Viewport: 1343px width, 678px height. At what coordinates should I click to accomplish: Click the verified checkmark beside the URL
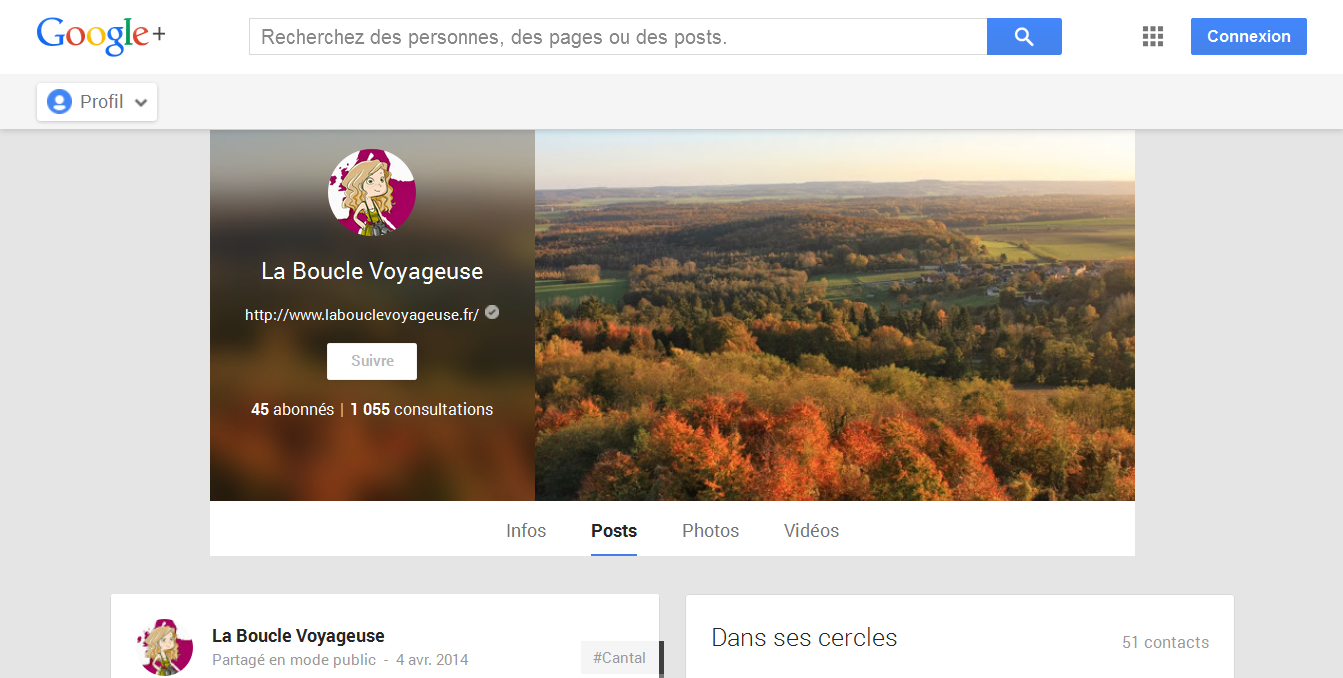pyautogui.click(x=492, y=313)
